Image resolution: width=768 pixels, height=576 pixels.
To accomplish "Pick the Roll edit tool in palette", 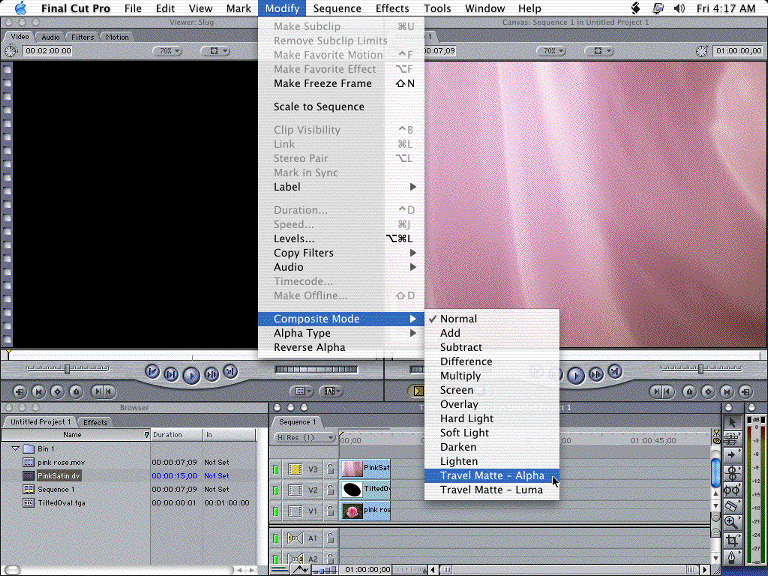I will pyautogui.click(x=732, y=472).
